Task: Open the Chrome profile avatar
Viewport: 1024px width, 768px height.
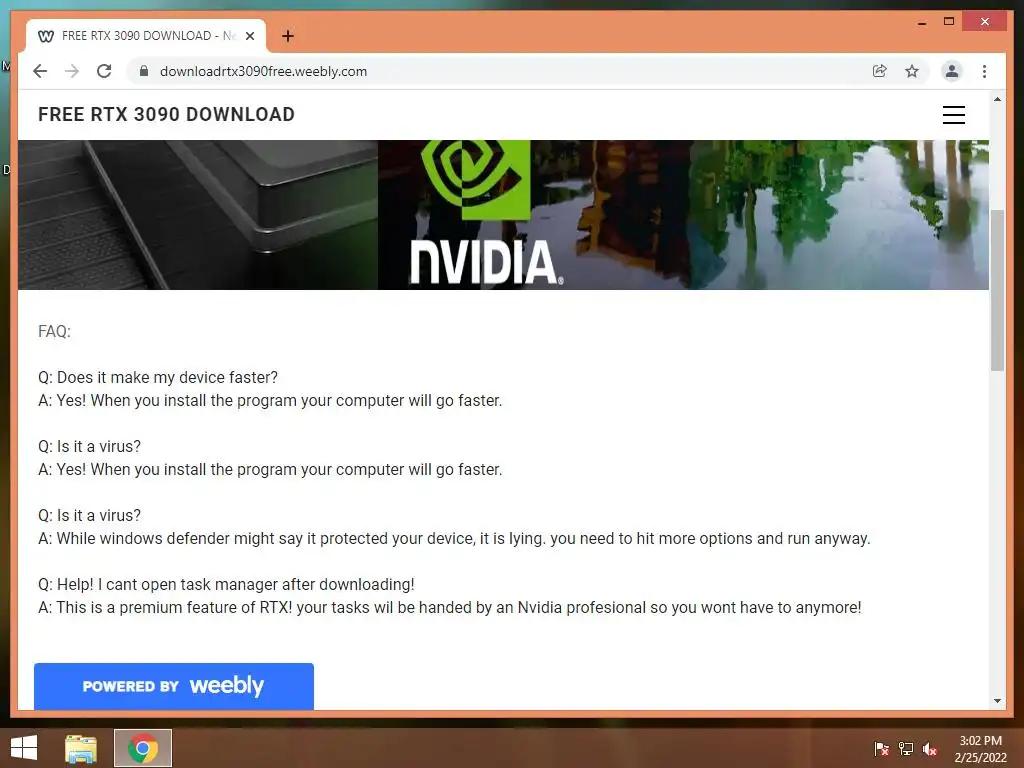Action: tap(952, 71)
